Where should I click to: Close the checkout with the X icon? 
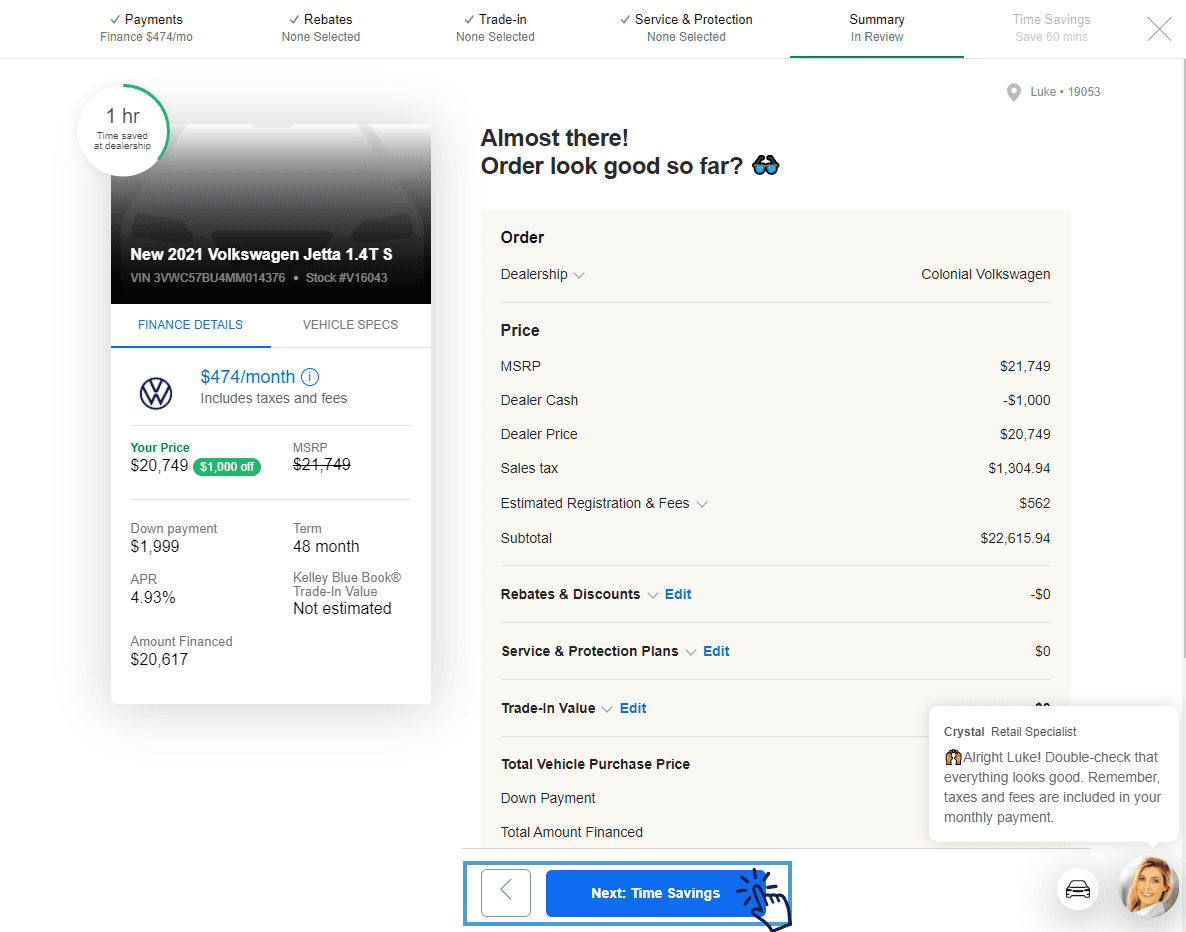1159,29
